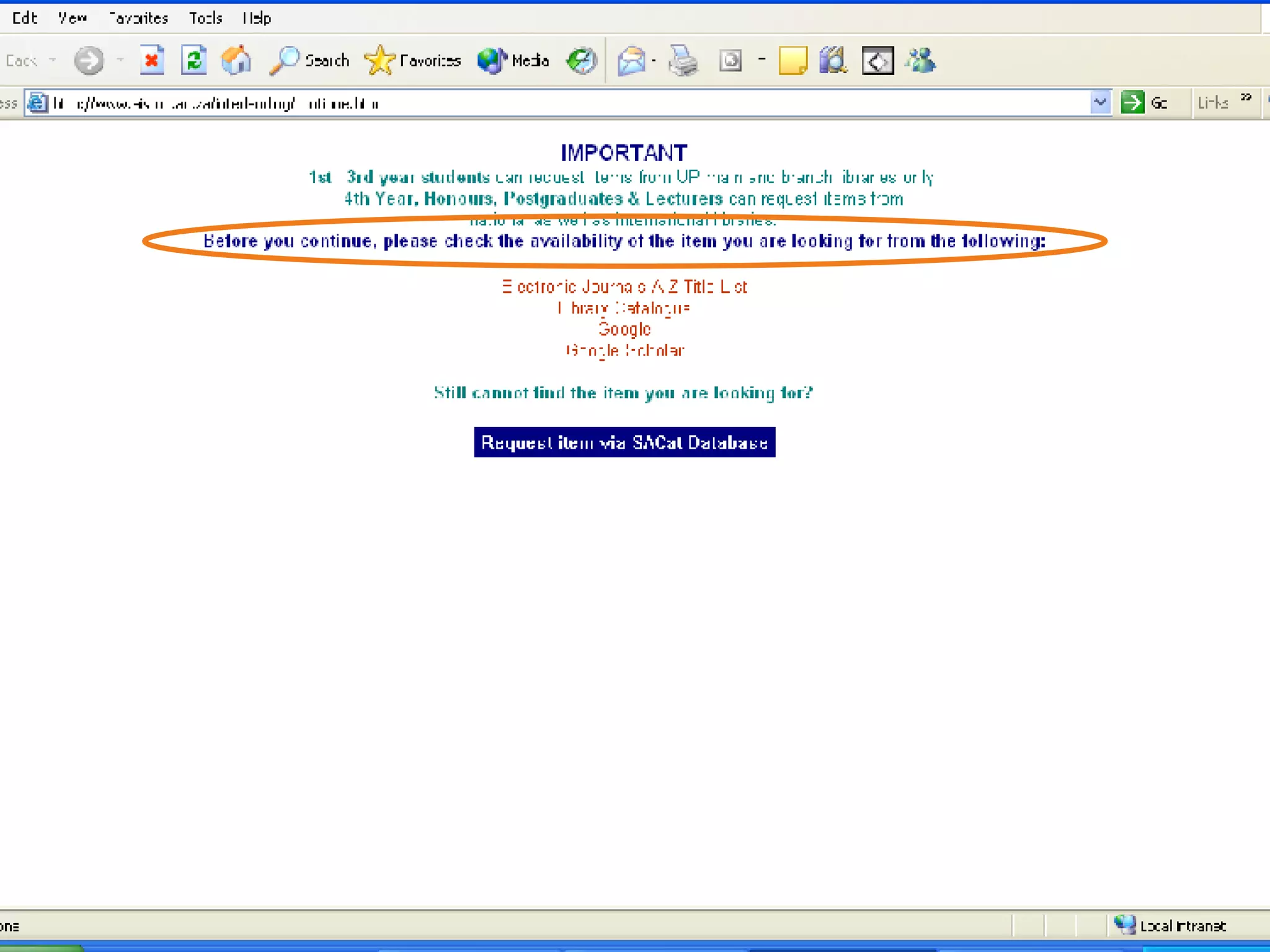
Task: Expand the address bar dropdown
Action: [1099, 102]
